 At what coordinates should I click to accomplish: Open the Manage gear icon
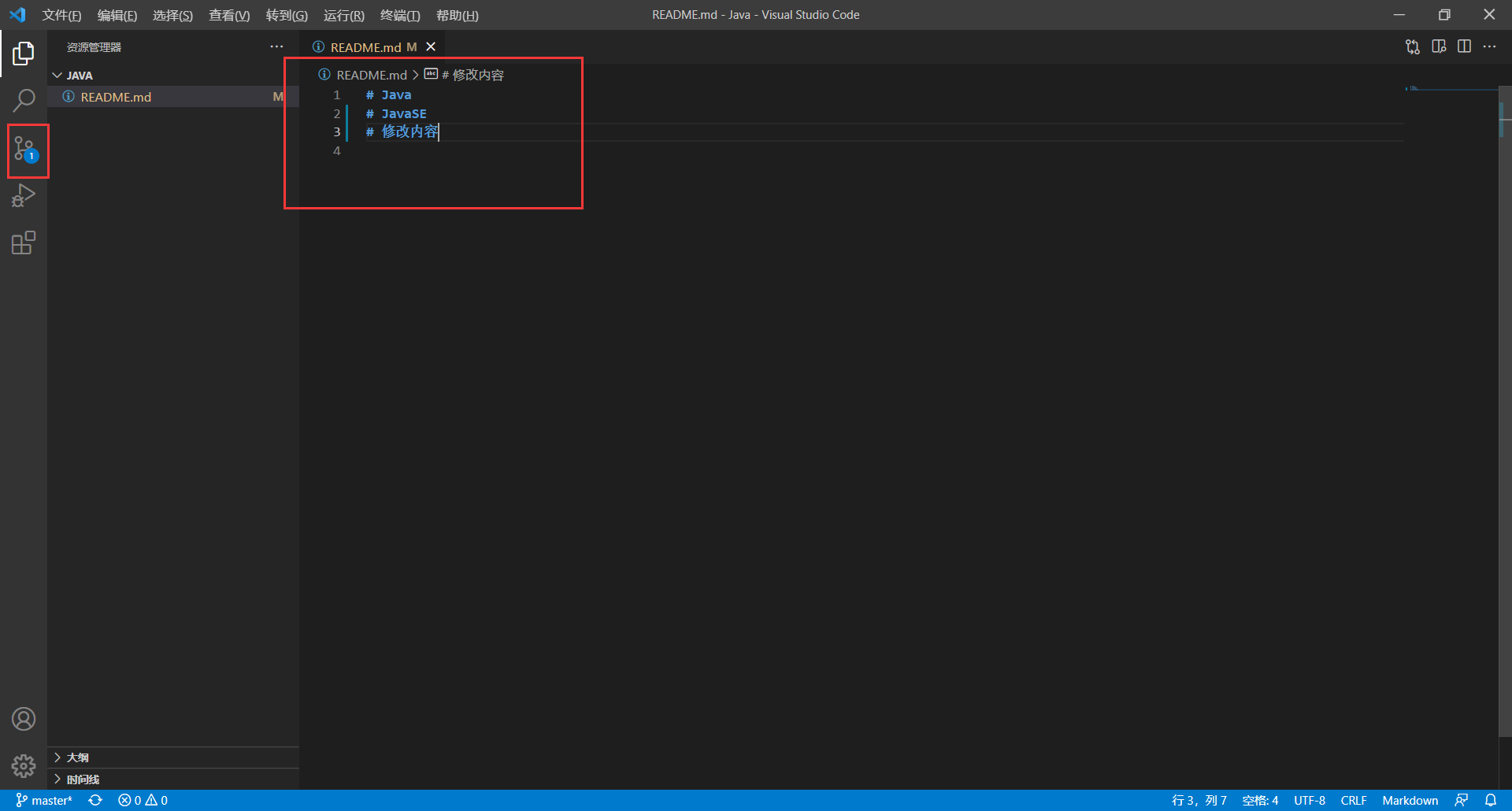24,765
